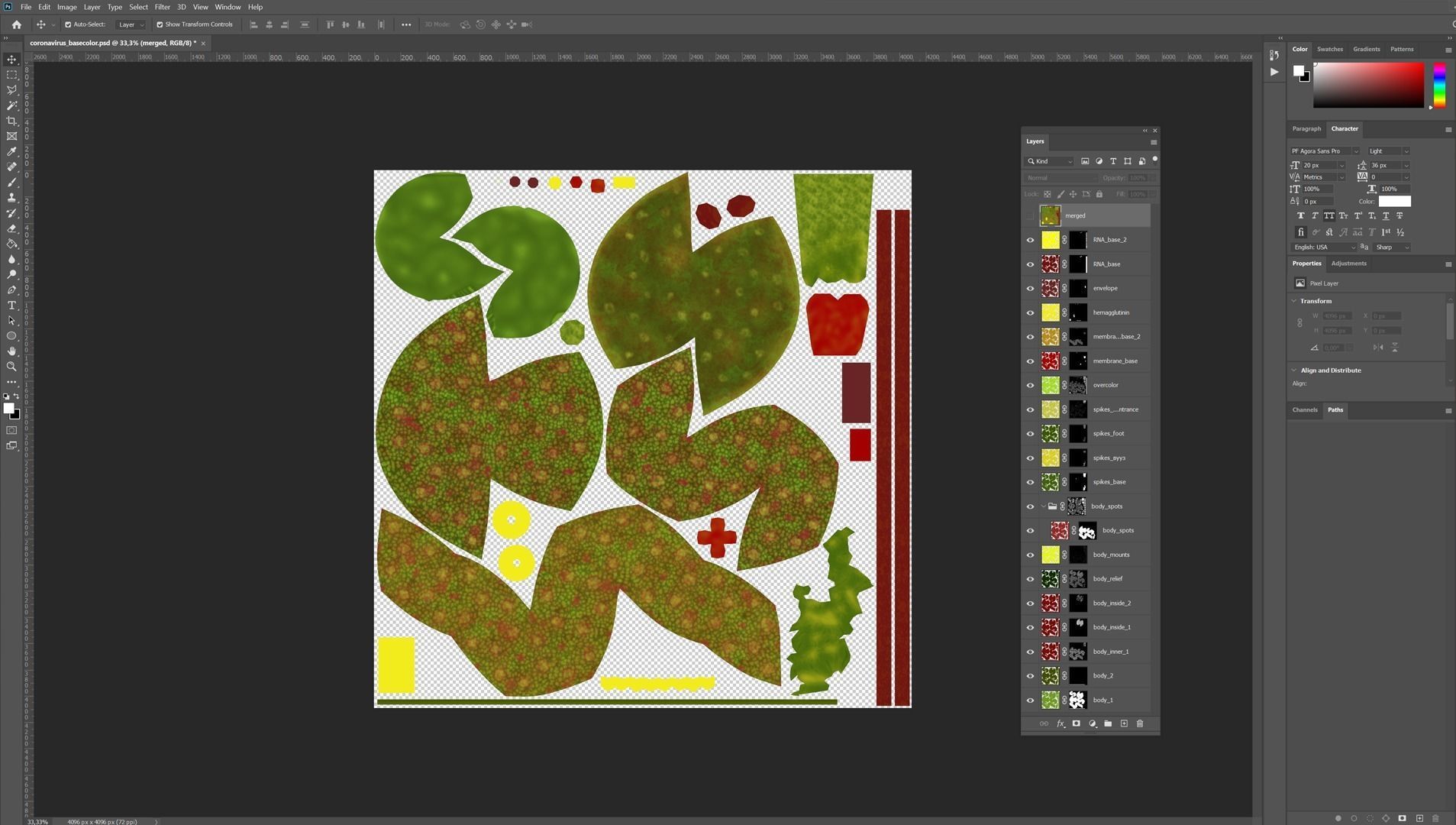
Task: Open the PF Agora Sans Pro font dropdown
Action: [1325, 151]
